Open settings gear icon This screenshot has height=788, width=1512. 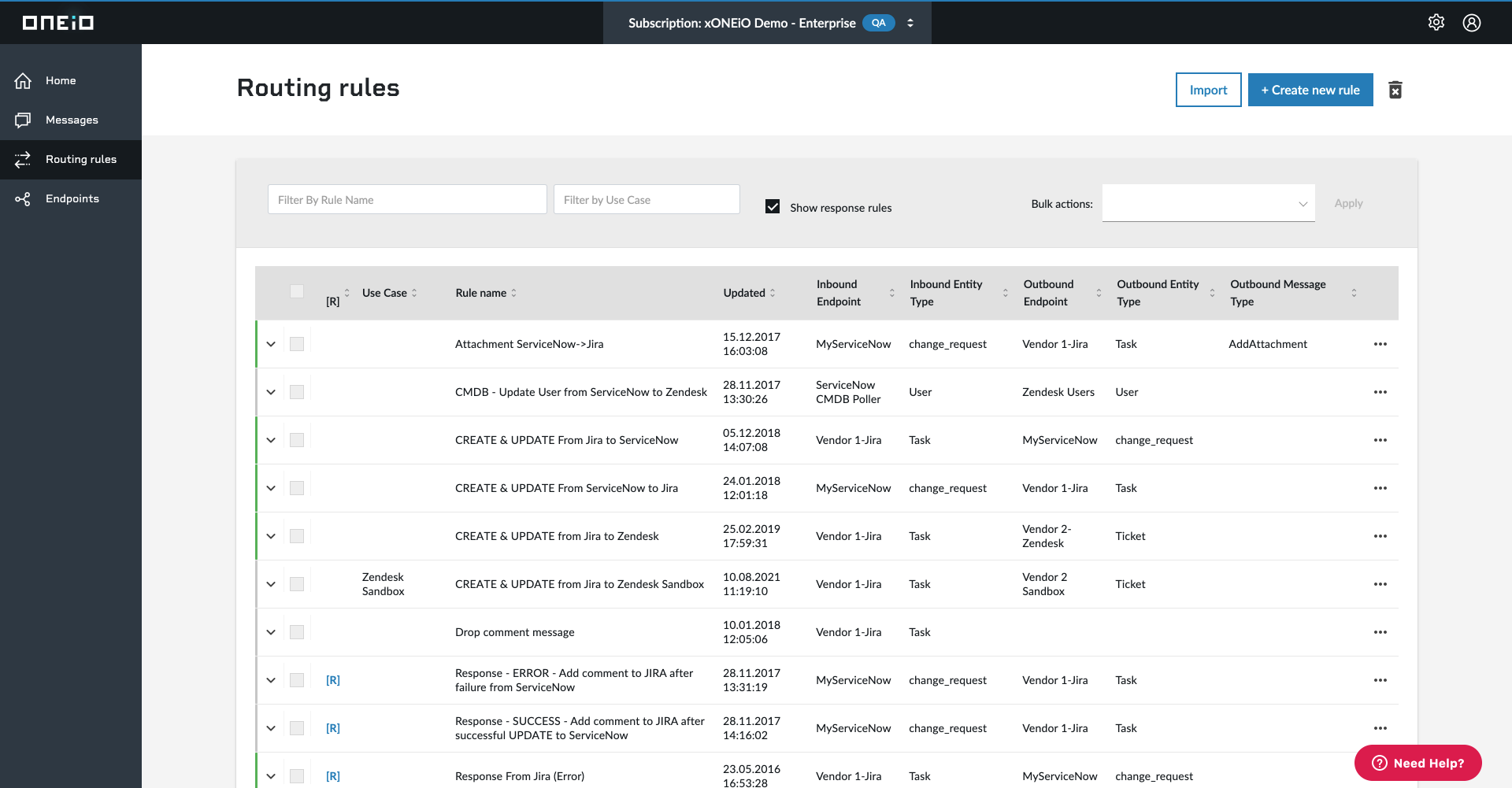tap(1436, 22)
